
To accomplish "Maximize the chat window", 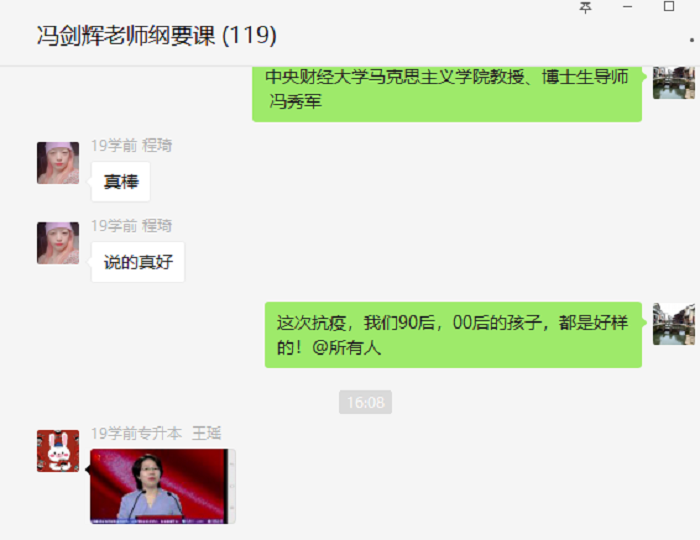I will click(669, 6).
